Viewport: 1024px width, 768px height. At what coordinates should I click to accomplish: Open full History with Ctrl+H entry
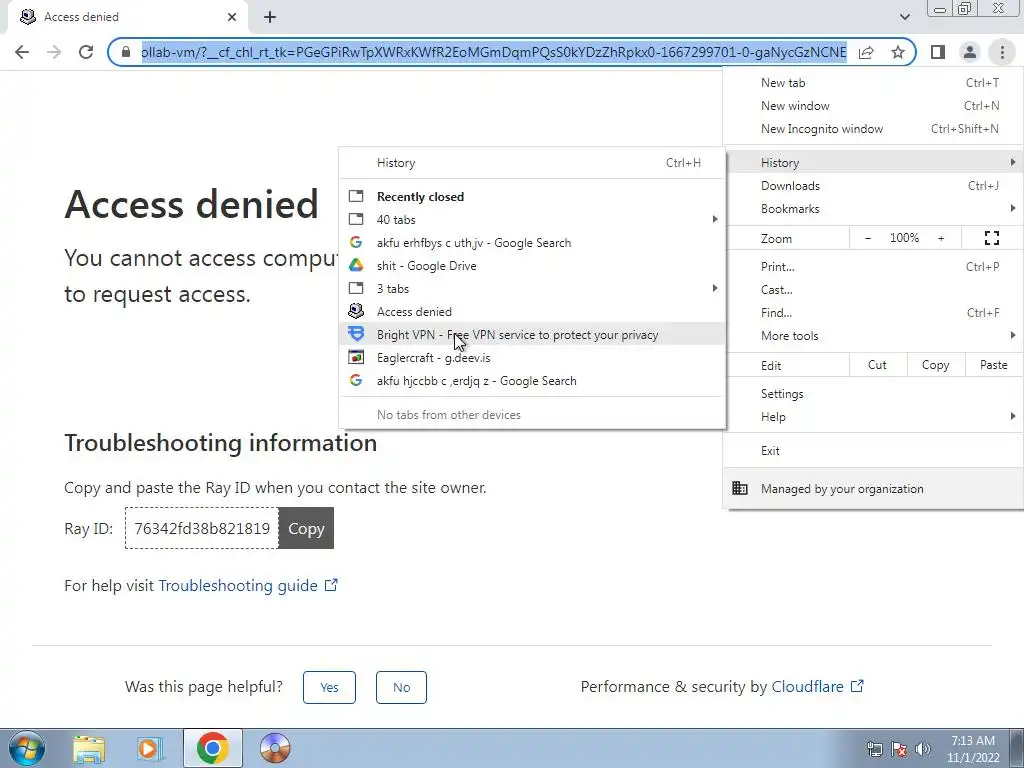tap(532, 163)
